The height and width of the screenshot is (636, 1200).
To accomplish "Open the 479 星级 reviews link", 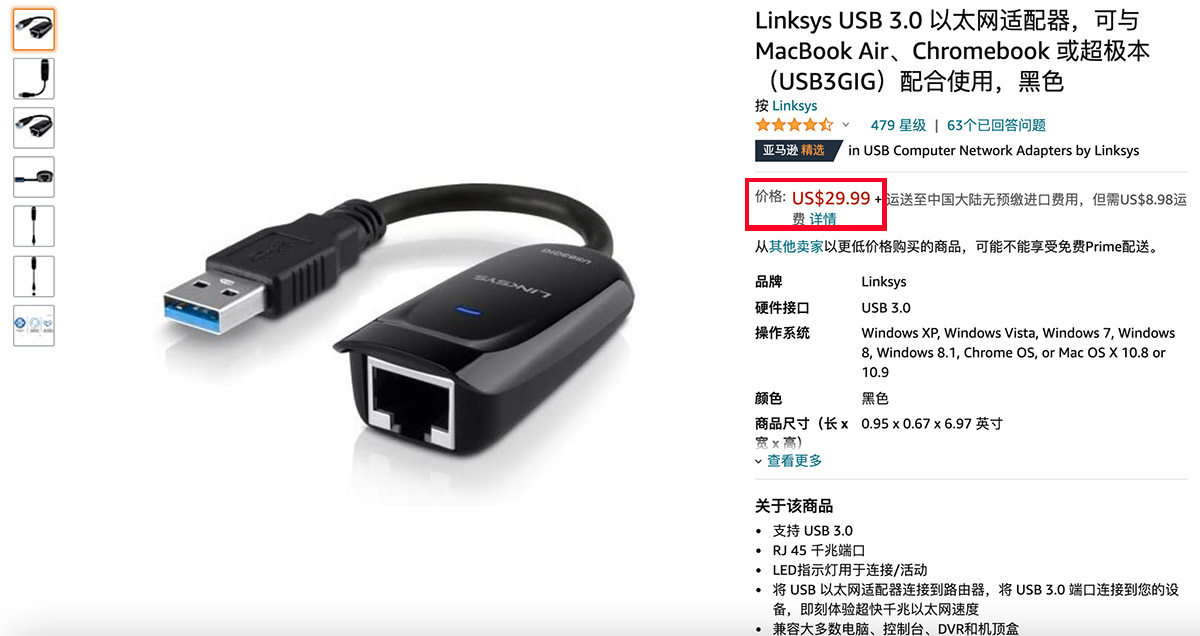I will coord(898,125).
